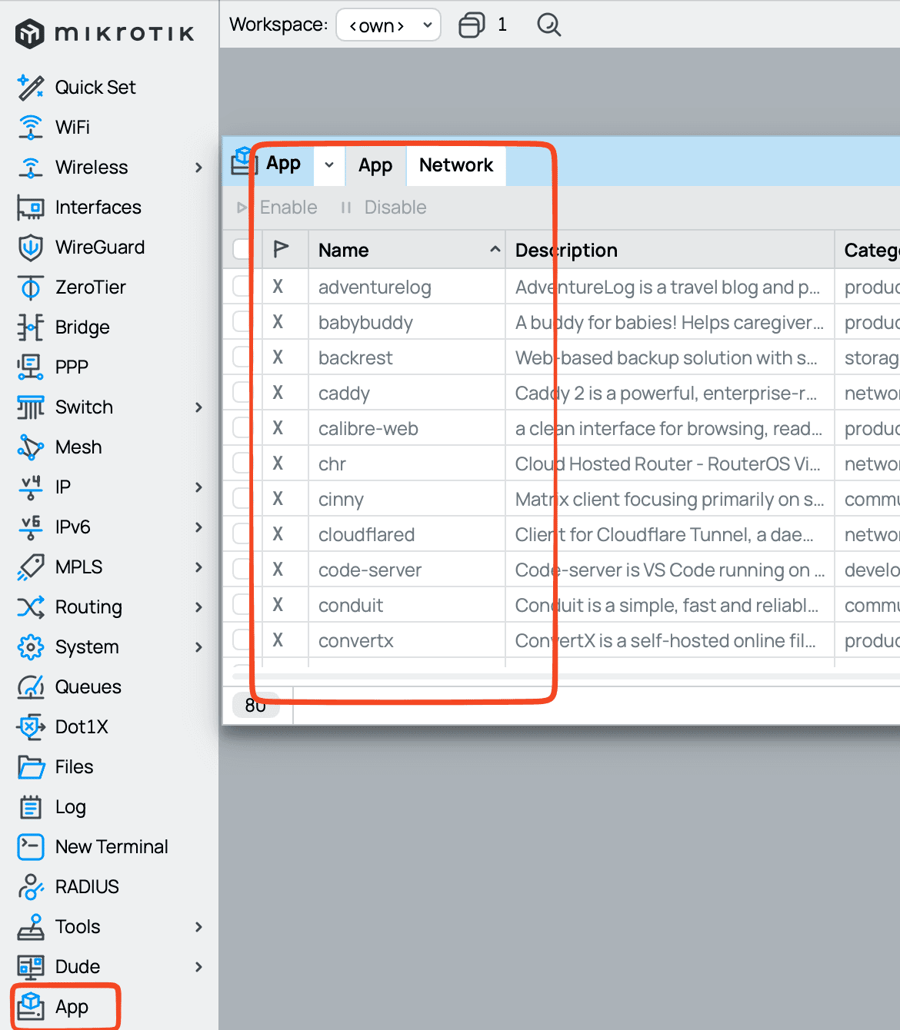Switch to the Network tab
The width and height of the screenshot is (900, 1030).
click(456, 166)
